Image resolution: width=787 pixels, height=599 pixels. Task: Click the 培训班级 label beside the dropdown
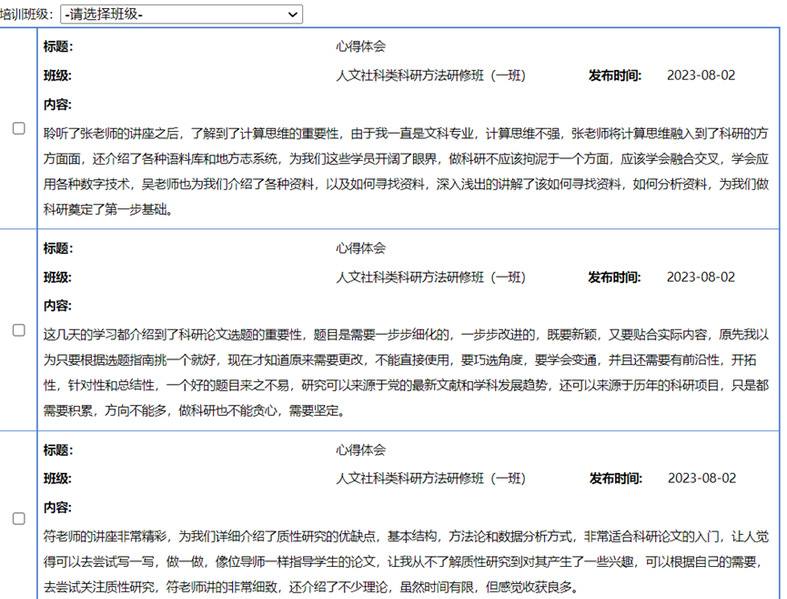click(x=28, y=15)
